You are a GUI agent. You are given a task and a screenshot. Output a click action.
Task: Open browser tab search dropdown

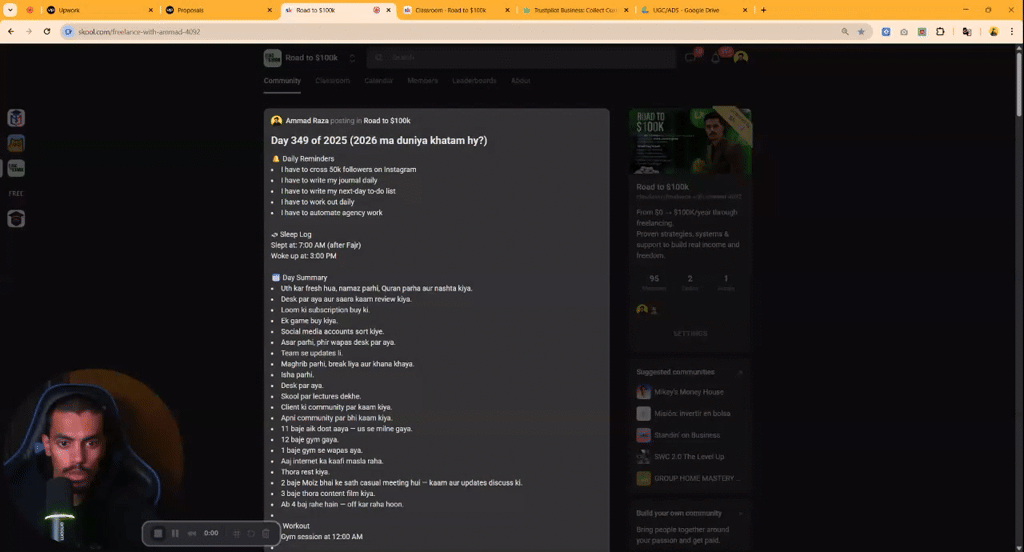click(10, 10)
